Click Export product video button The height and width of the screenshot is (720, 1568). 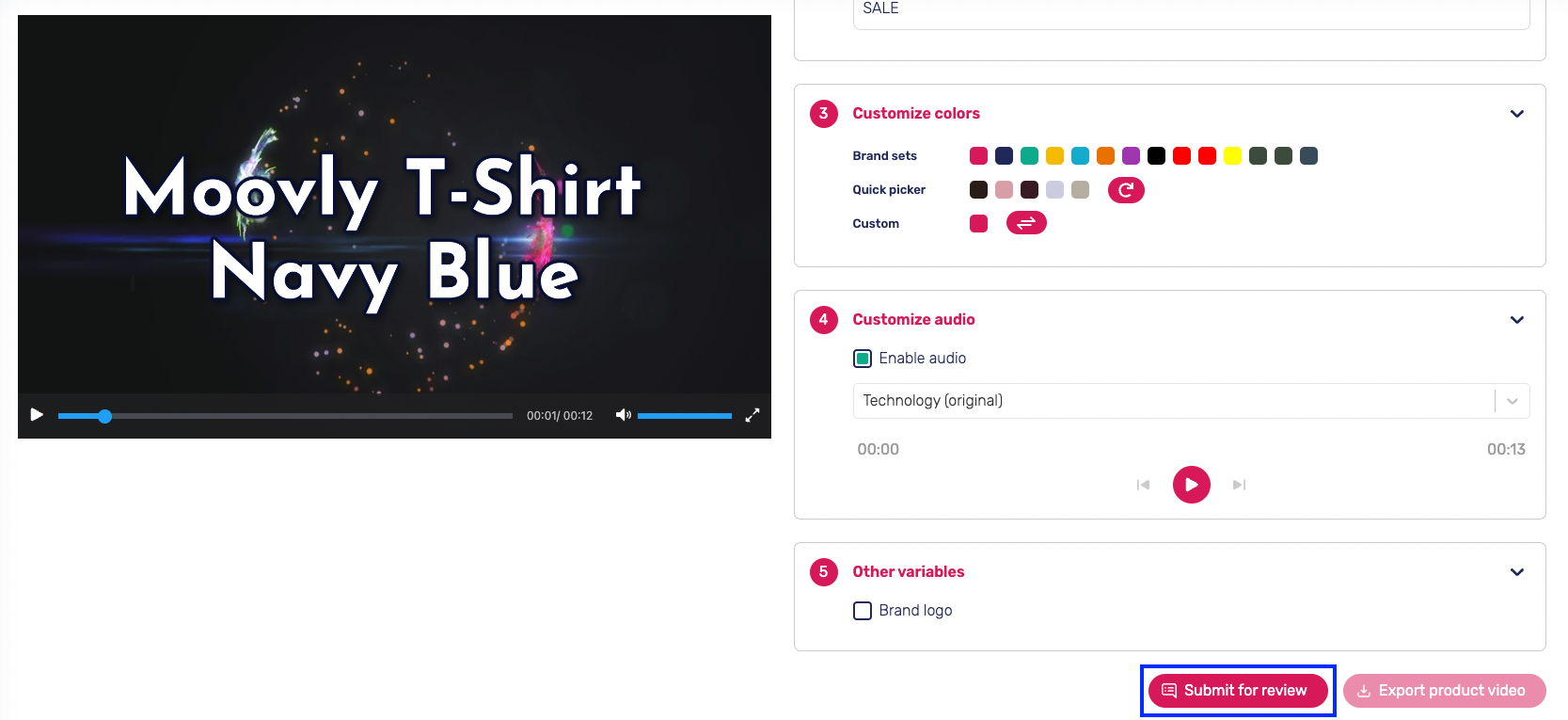1445,691
